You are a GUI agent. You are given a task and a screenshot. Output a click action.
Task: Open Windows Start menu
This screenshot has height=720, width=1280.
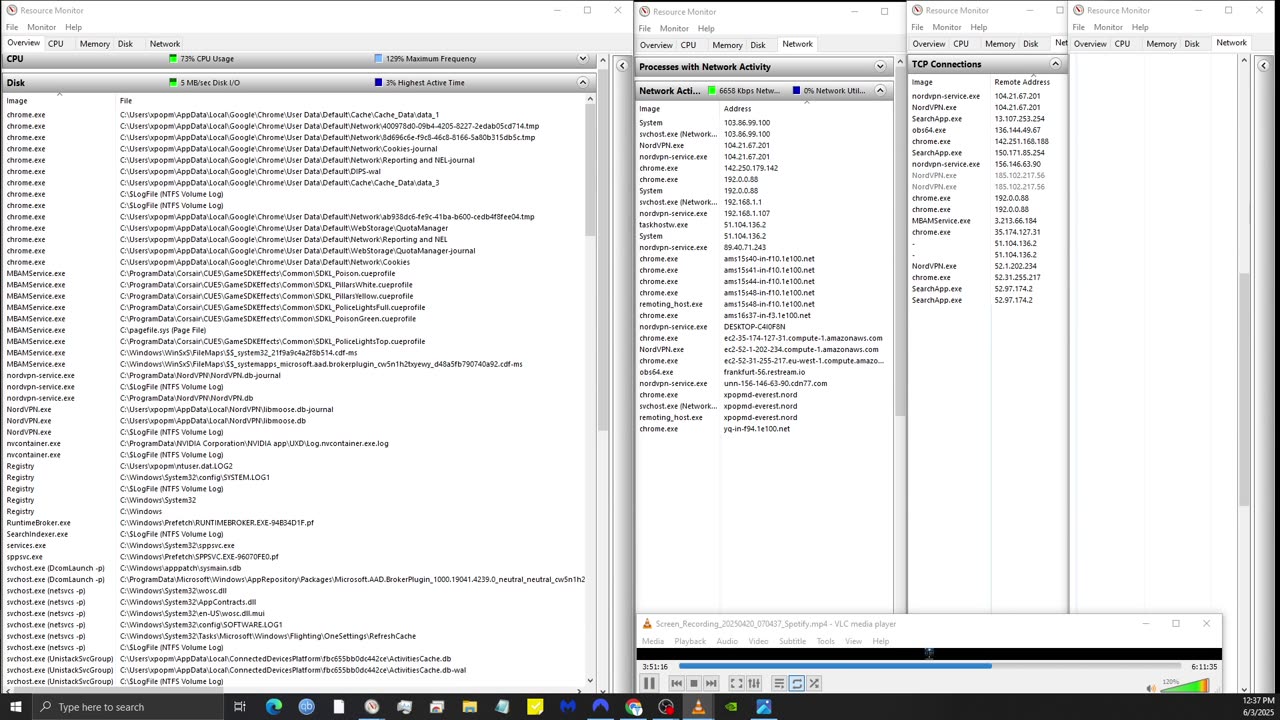15,707
